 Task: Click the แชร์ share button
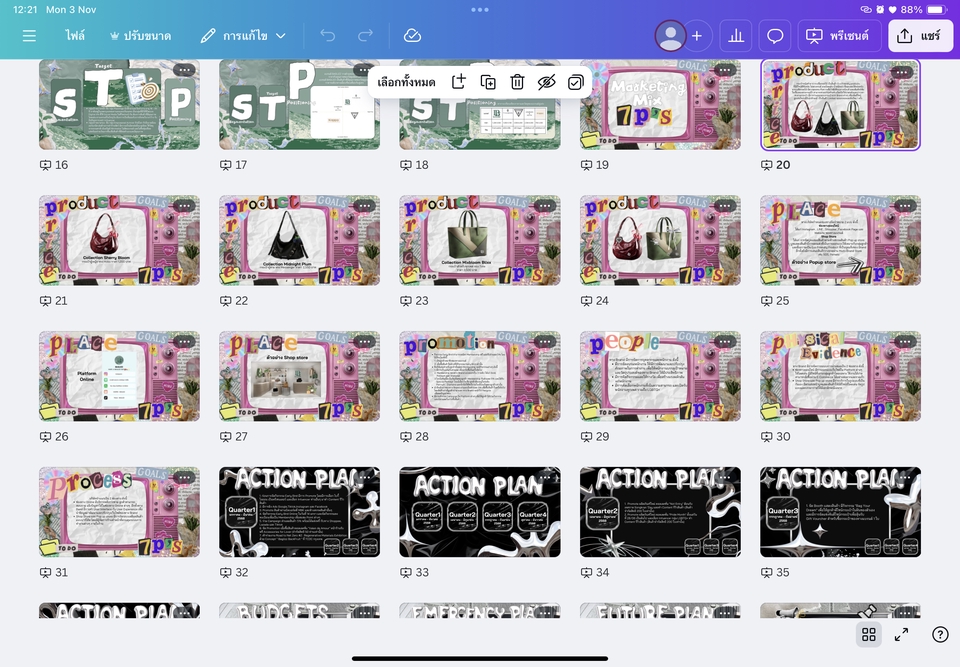(920, 36)
